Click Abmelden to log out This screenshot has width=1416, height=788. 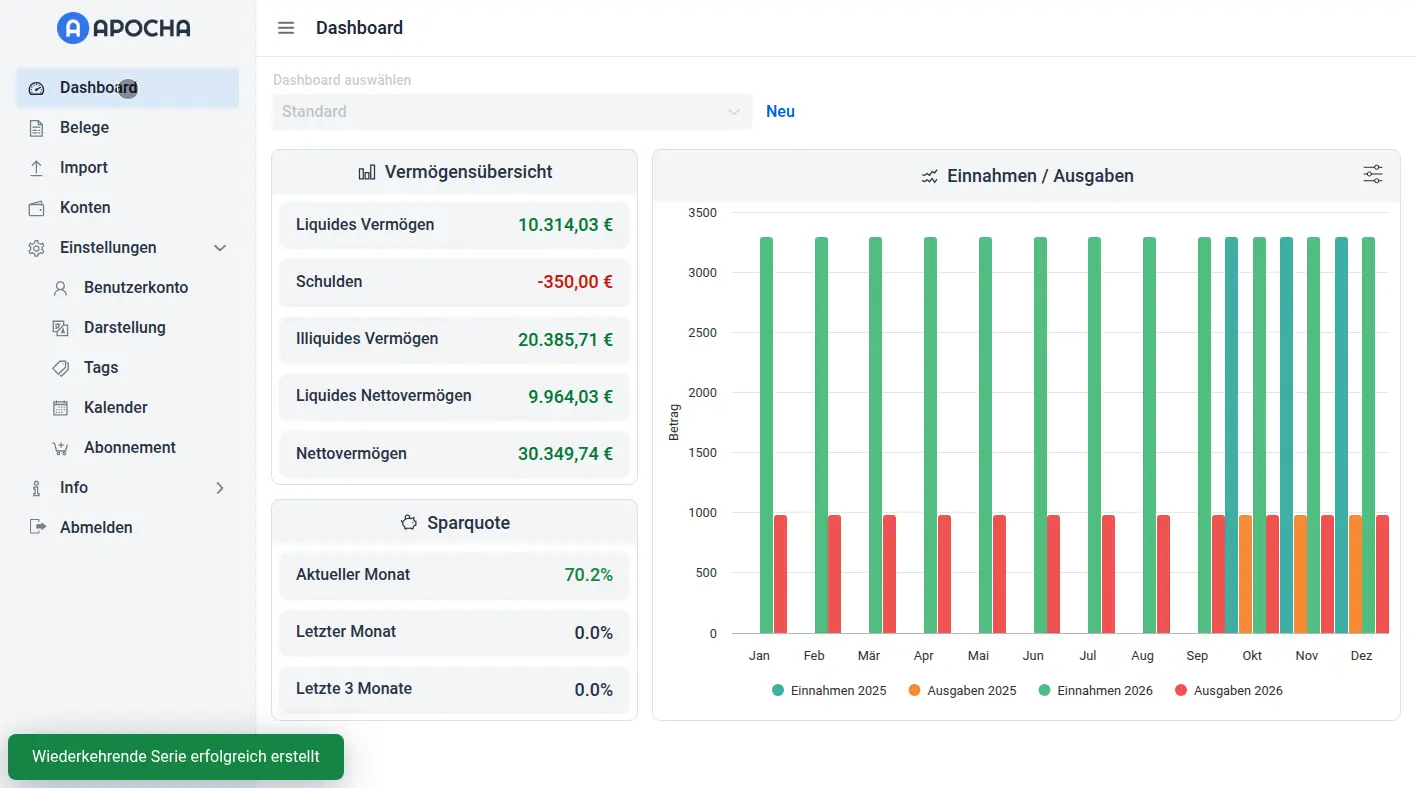[x=96, y=528]
